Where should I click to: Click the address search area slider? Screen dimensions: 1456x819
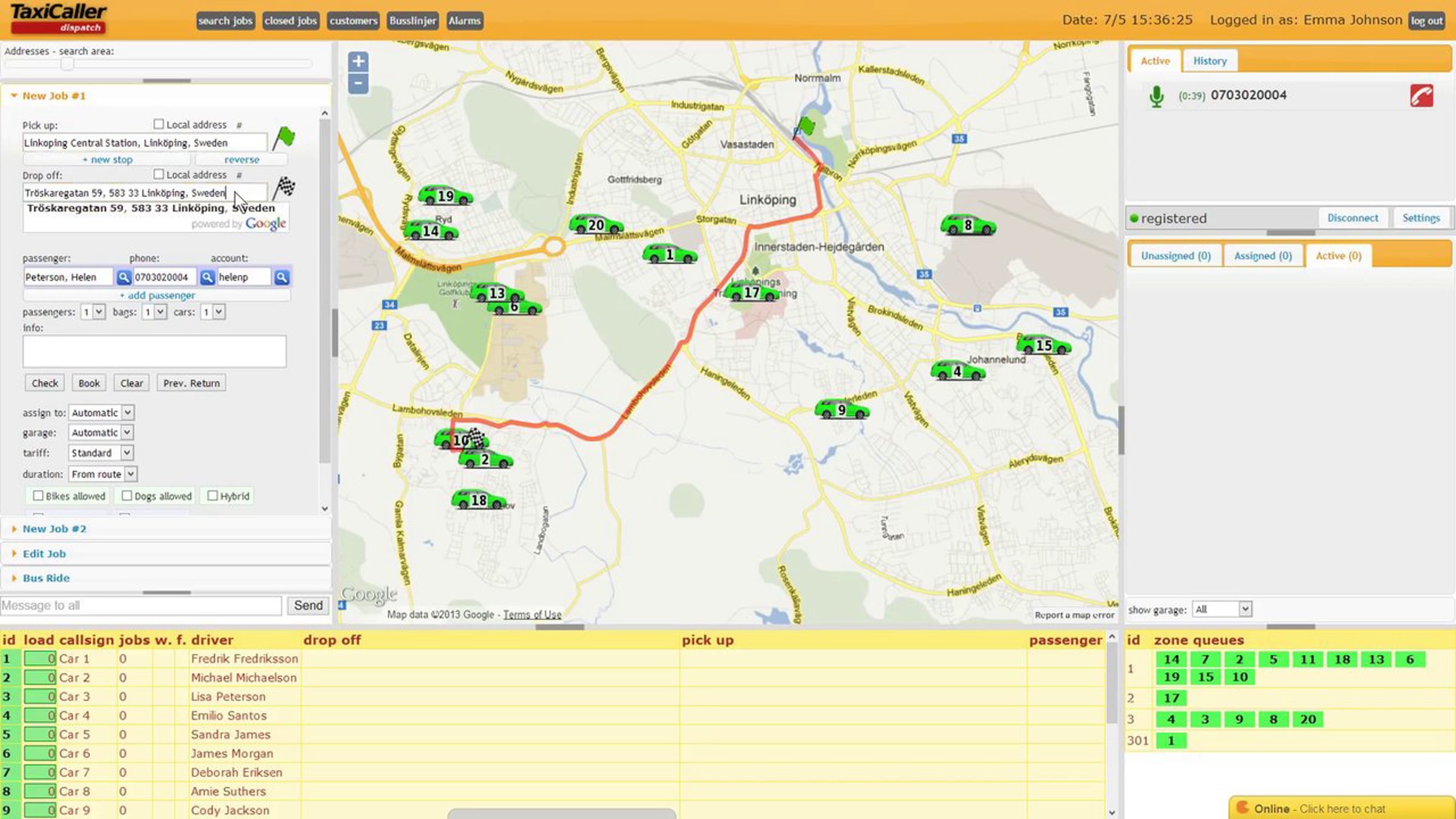coord(67,63)
